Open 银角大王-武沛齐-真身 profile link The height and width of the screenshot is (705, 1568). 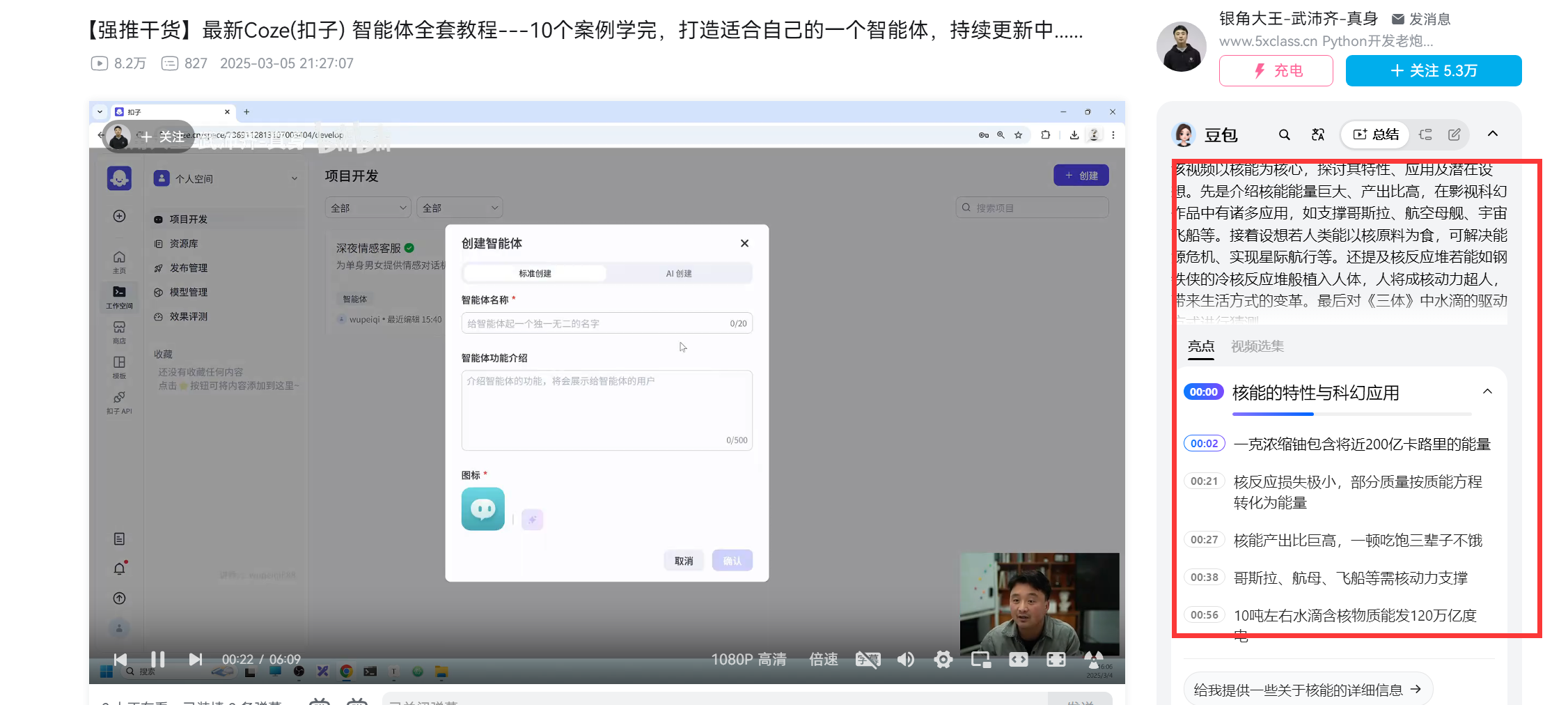[1299, 19]
